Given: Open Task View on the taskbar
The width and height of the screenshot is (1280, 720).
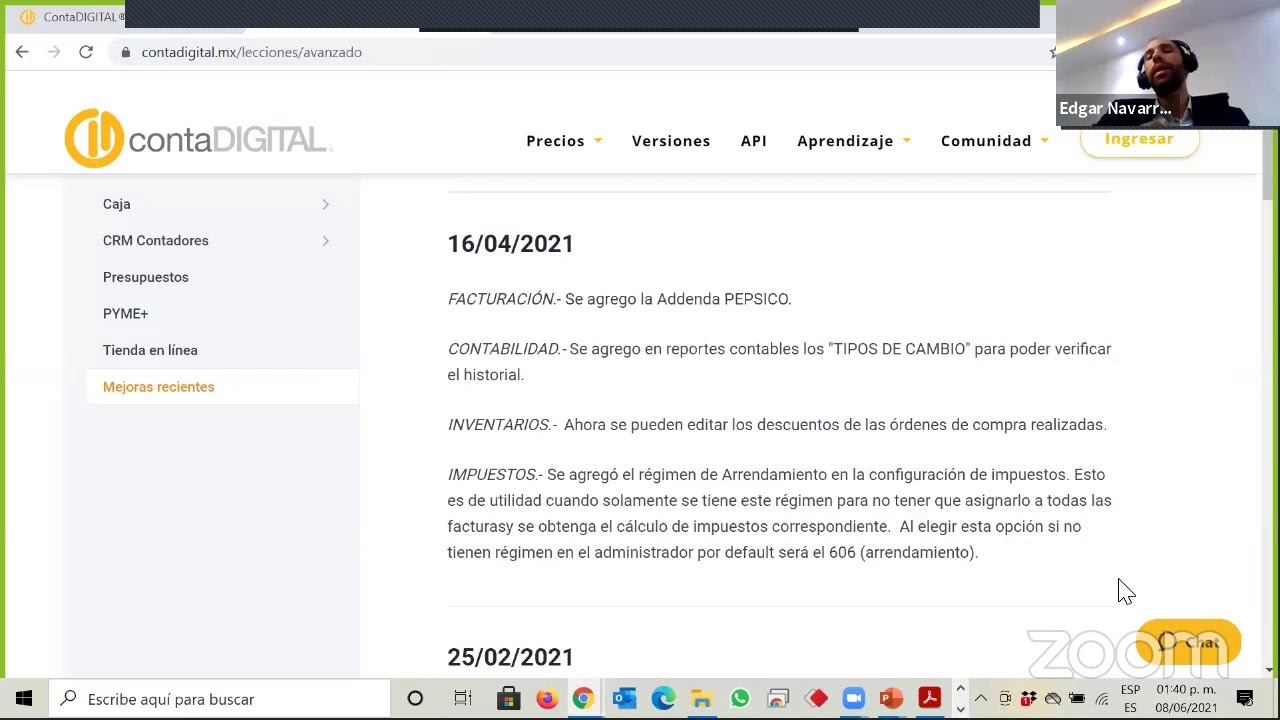Looking at the screenshot, I should [x=462, y=699].
